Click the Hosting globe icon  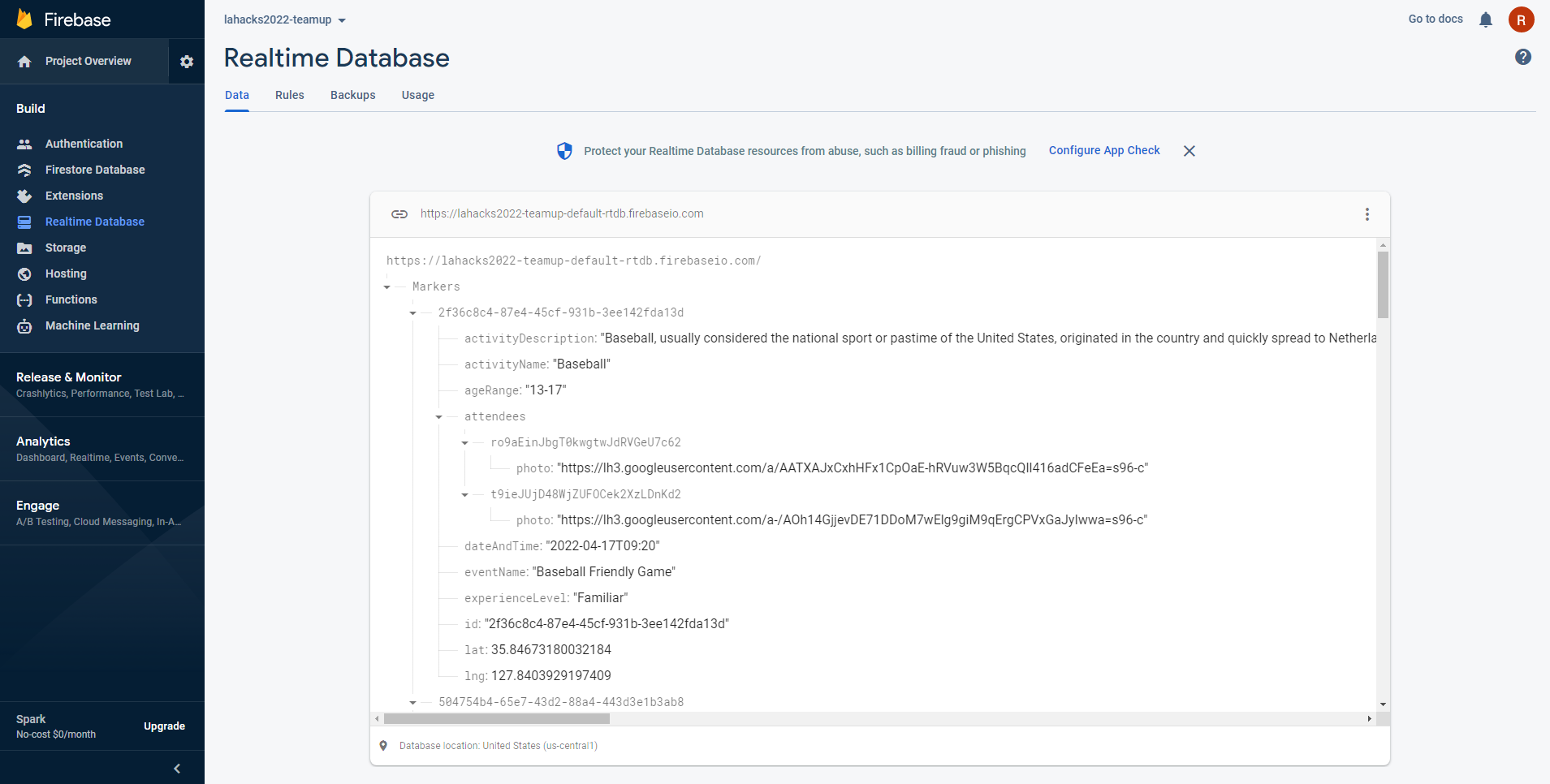pos(25,274)
